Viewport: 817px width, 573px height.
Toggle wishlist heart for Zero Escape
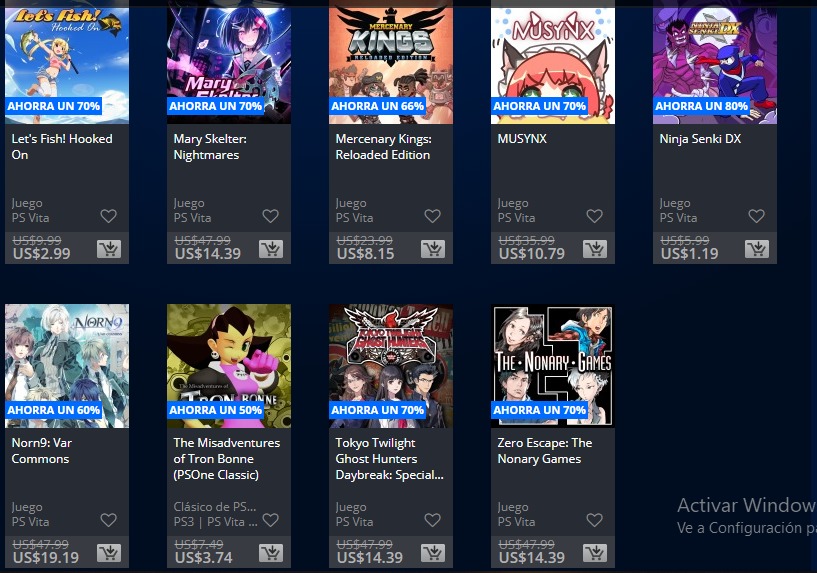pos(595,519)
